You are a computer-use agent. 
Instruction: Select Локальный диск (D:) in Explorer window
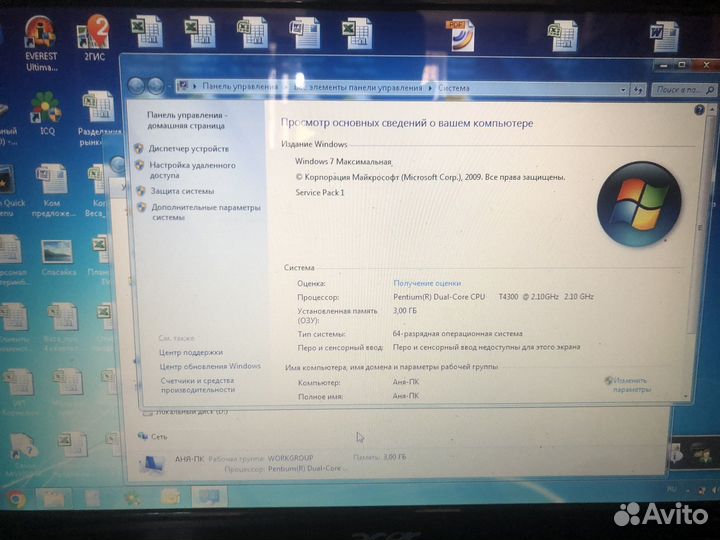click(x=186, y=412)
